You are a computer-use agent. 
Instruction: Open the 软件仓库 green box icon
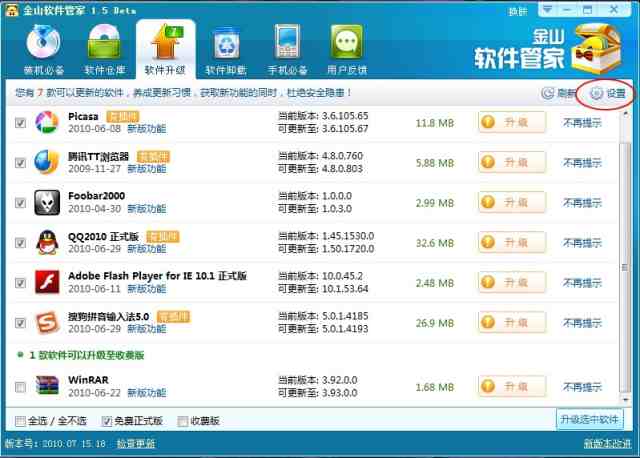click(104, 42)
